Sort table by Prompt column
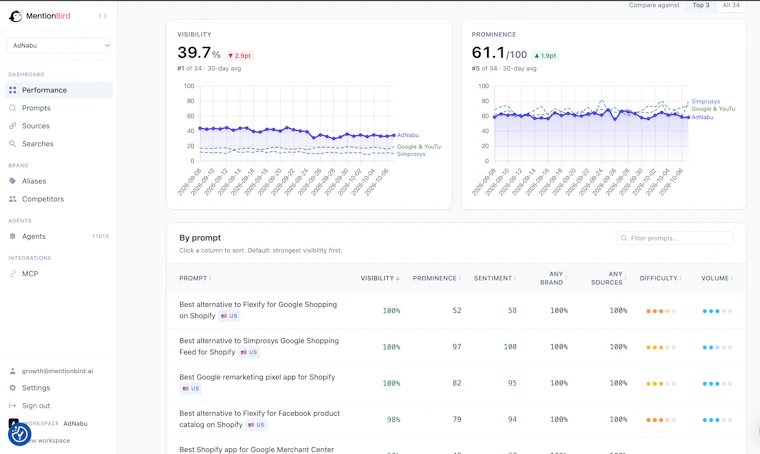Image resolution: width=760 pixels, height=454 pixels. (195, 278)
